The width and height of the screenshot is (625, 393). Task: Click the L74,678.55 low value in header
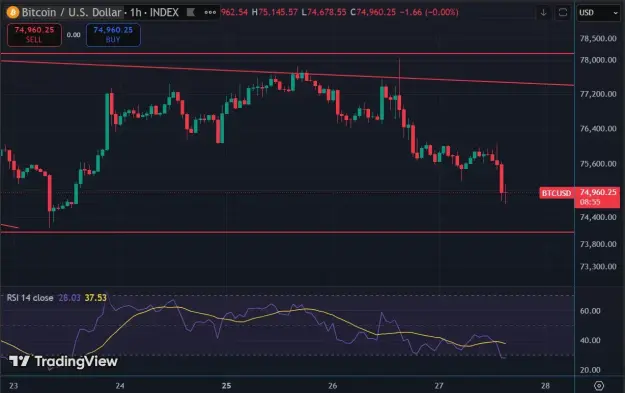324,12
